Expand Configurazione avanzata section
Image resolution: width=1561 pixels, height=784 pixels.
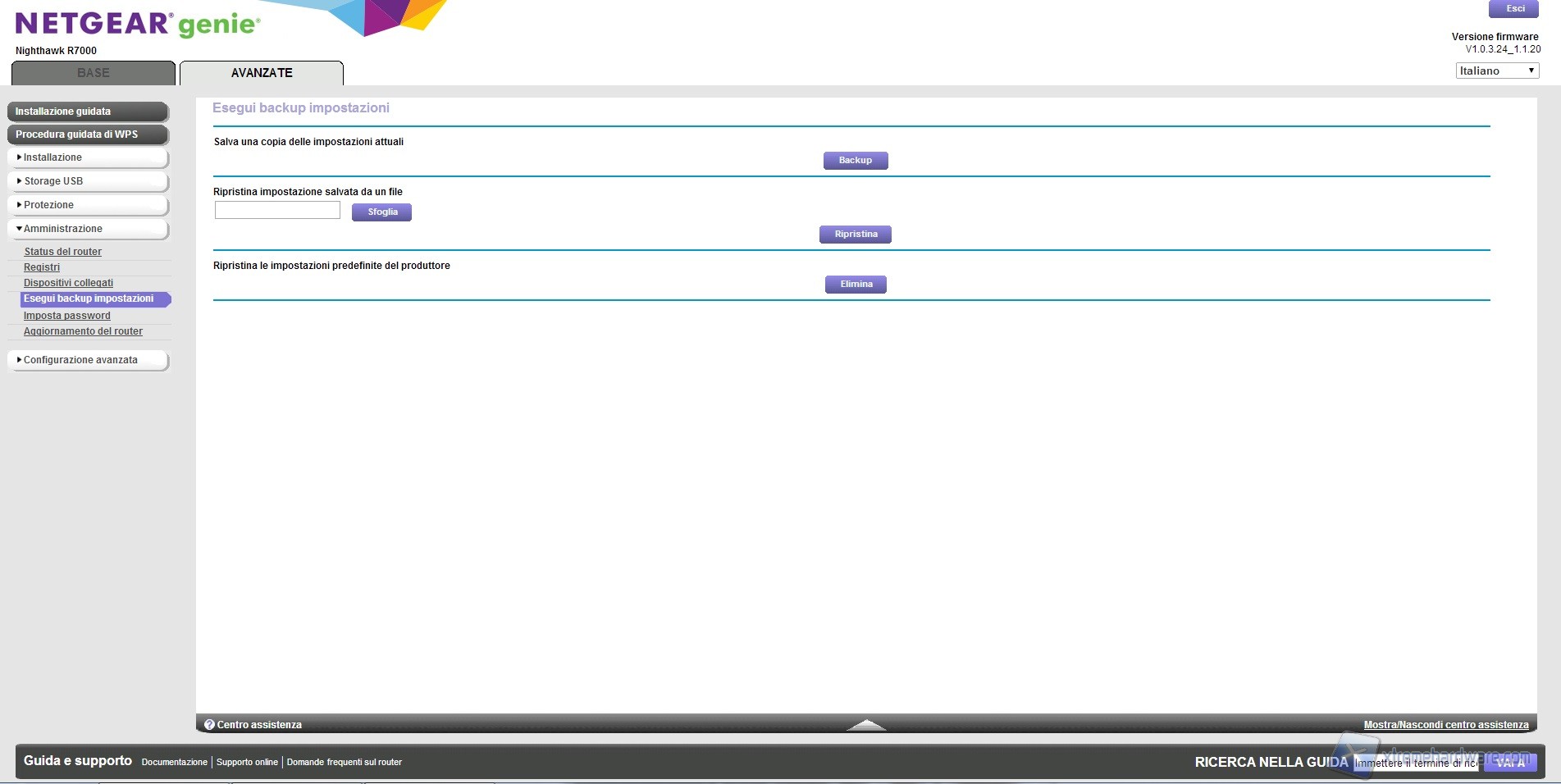pyautogui.click(x=88, y=360)
